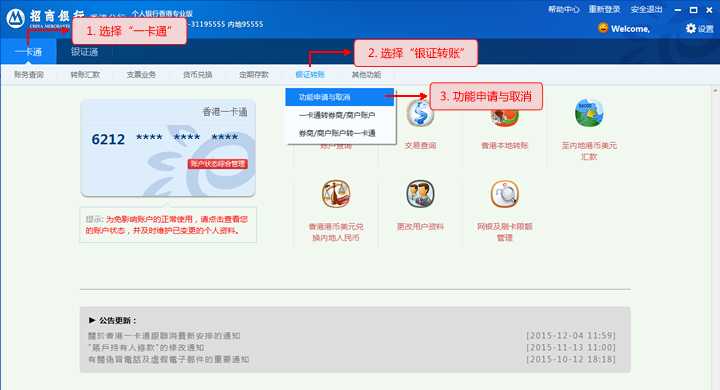Click the 重新登录 re-login link

tap(604, 9)
